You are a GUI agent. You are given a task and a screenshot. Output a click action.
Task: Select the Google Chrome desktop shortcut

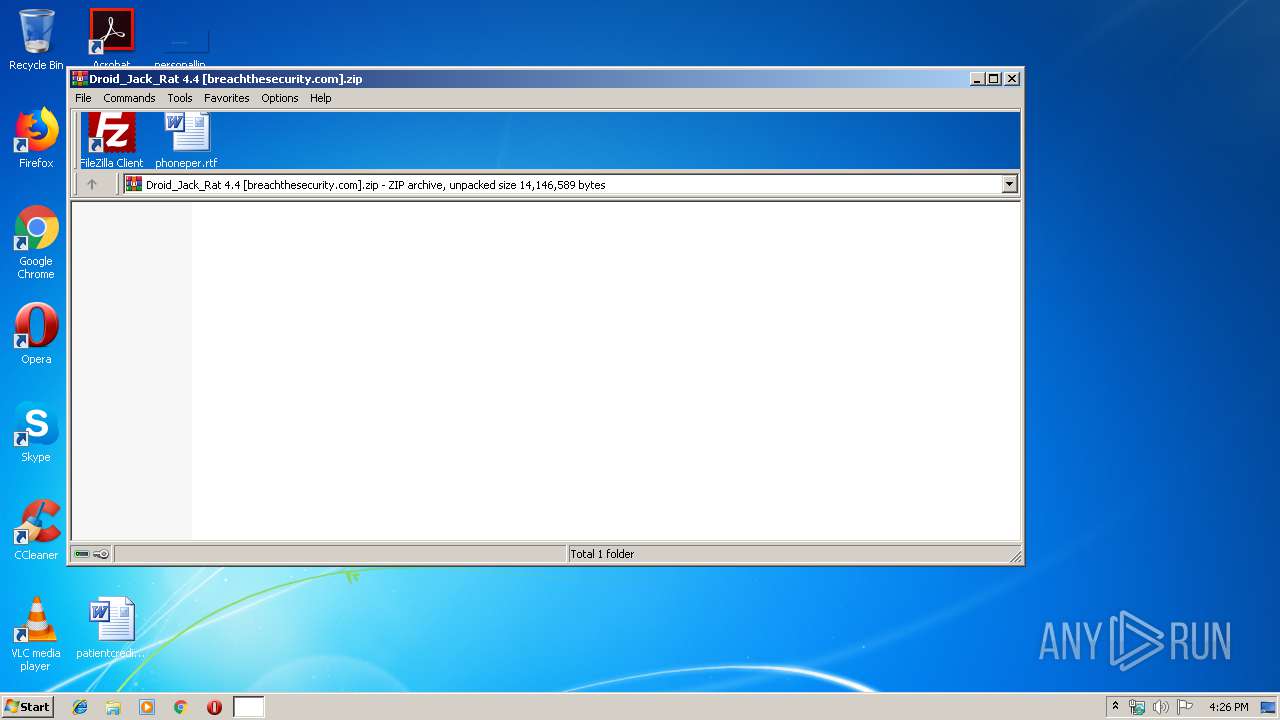click(x=36, y=242)
